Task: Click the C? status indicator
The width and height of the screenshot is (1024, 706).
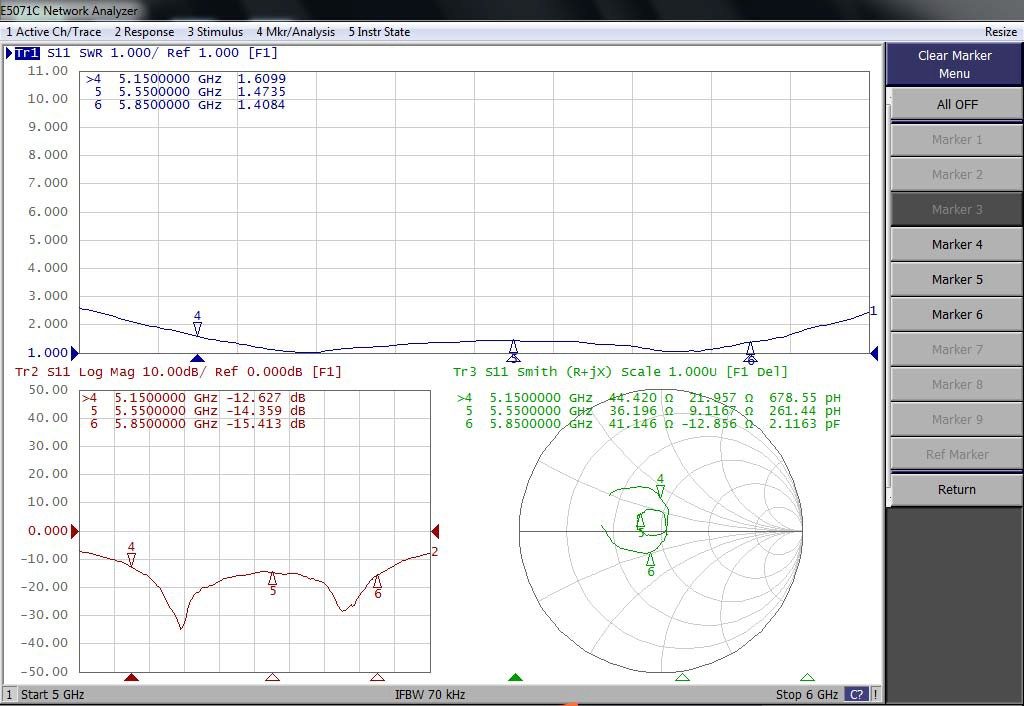Action: pyautogui.click(x=857, y=694)
